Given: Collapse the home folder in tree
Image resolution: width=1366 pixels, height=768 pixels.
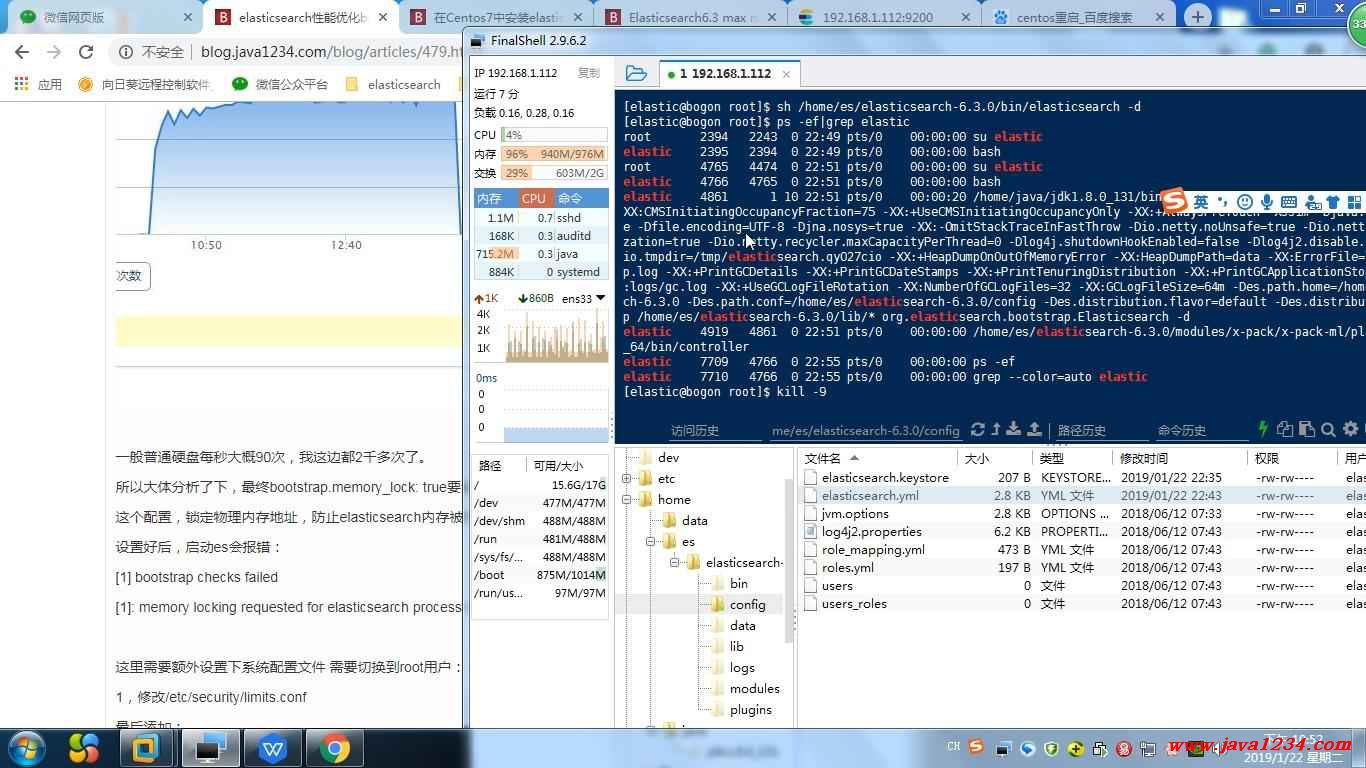Looking at the screenshot, I should [x=626, y=500].
